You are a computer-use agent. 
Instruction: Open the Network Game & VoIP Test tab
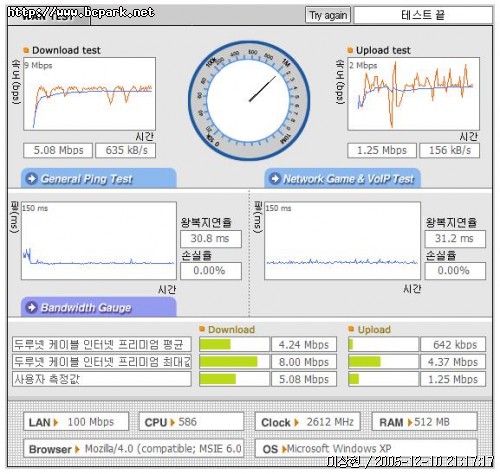(342, 178)
